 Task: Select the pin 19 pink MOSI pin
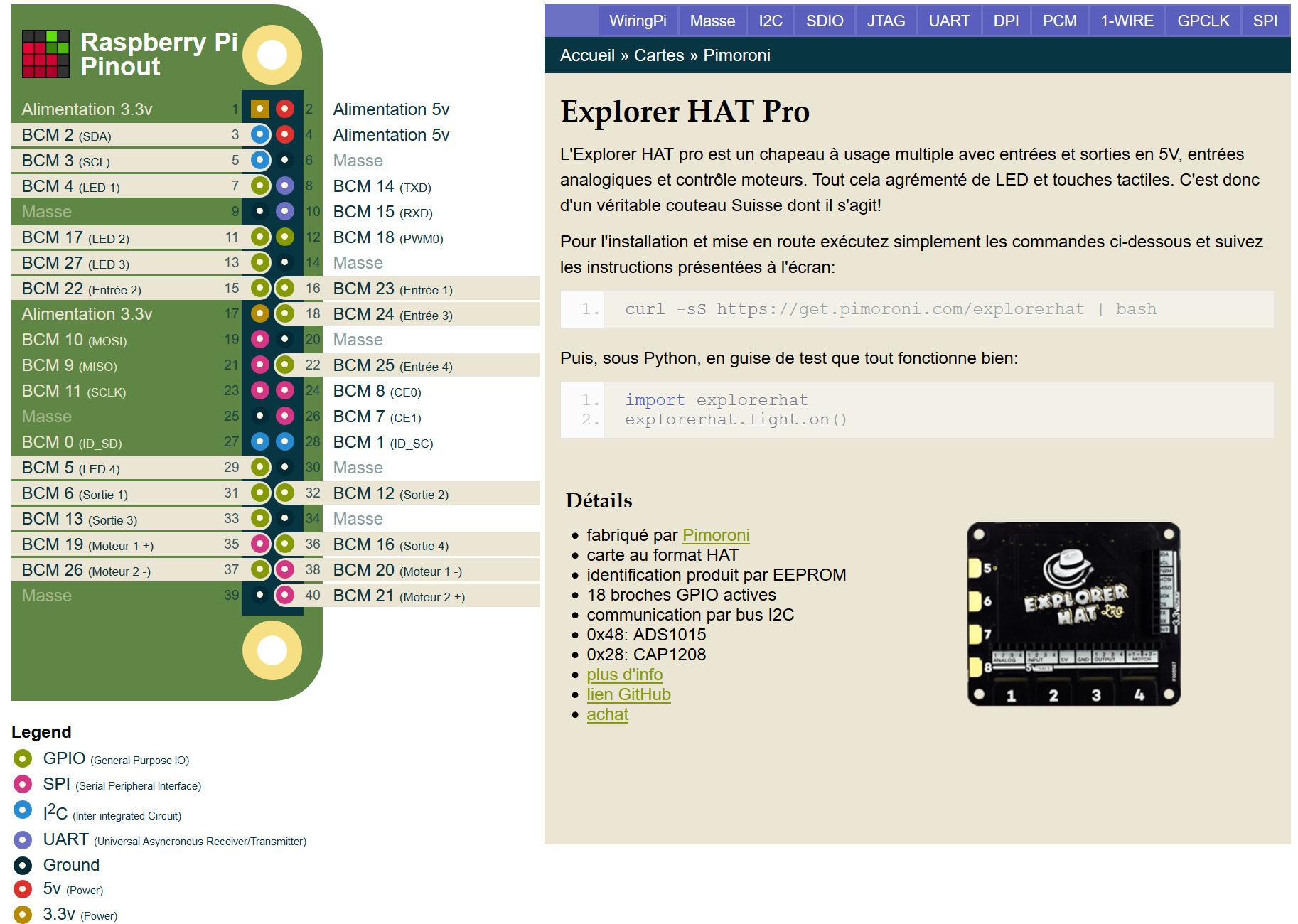click(260, 339)
